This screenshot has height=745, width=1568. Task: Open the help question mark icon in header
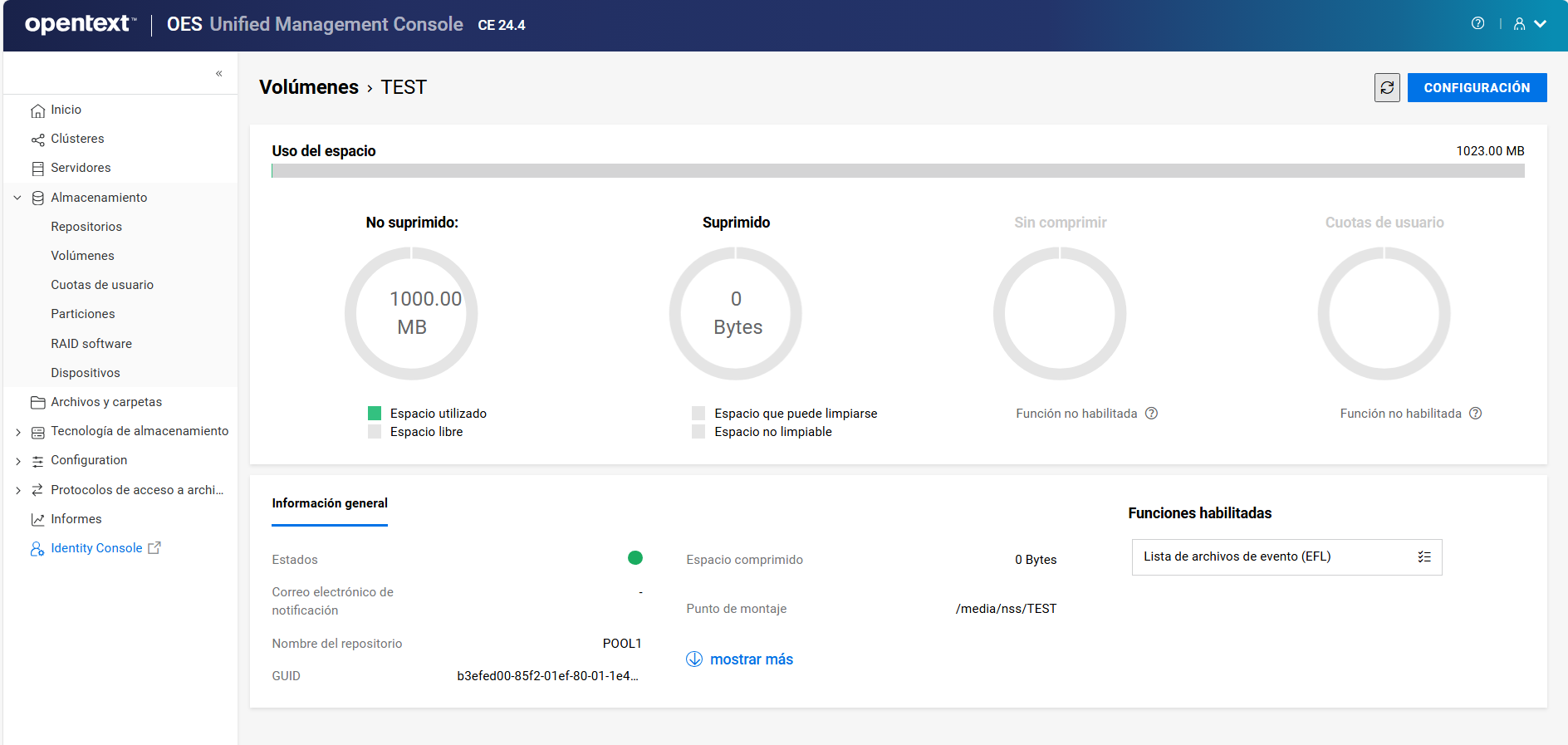click(1477, 23)
